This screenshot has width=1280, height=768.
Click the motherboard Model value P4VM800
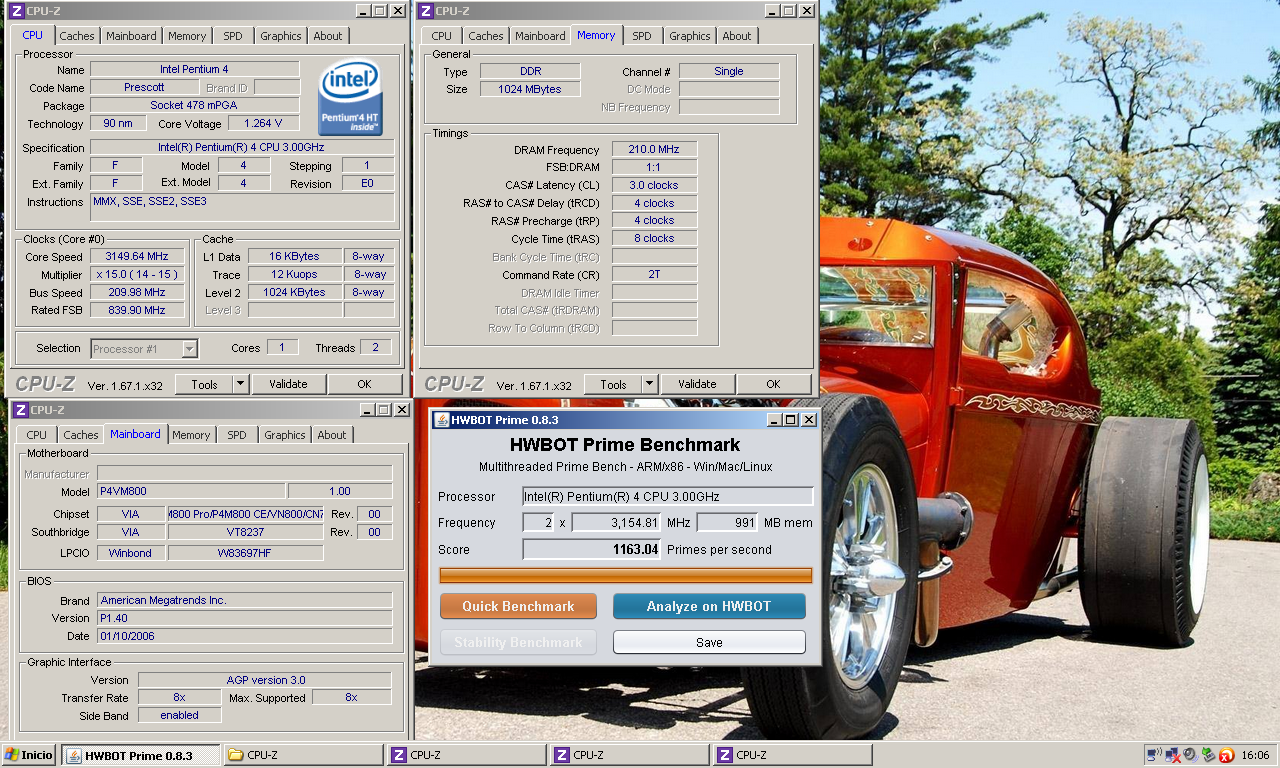pos(191,491)
